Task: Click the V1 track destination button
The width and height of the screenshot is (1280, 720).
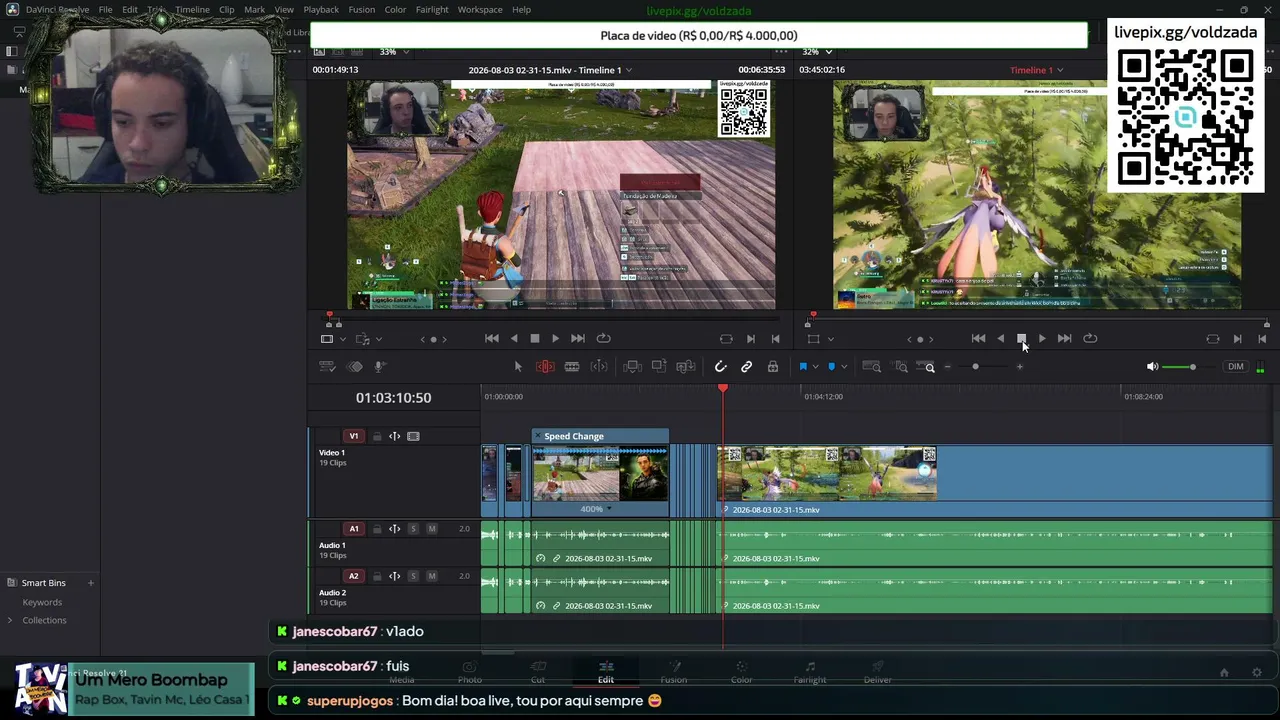Action: (x=353, y=437)
